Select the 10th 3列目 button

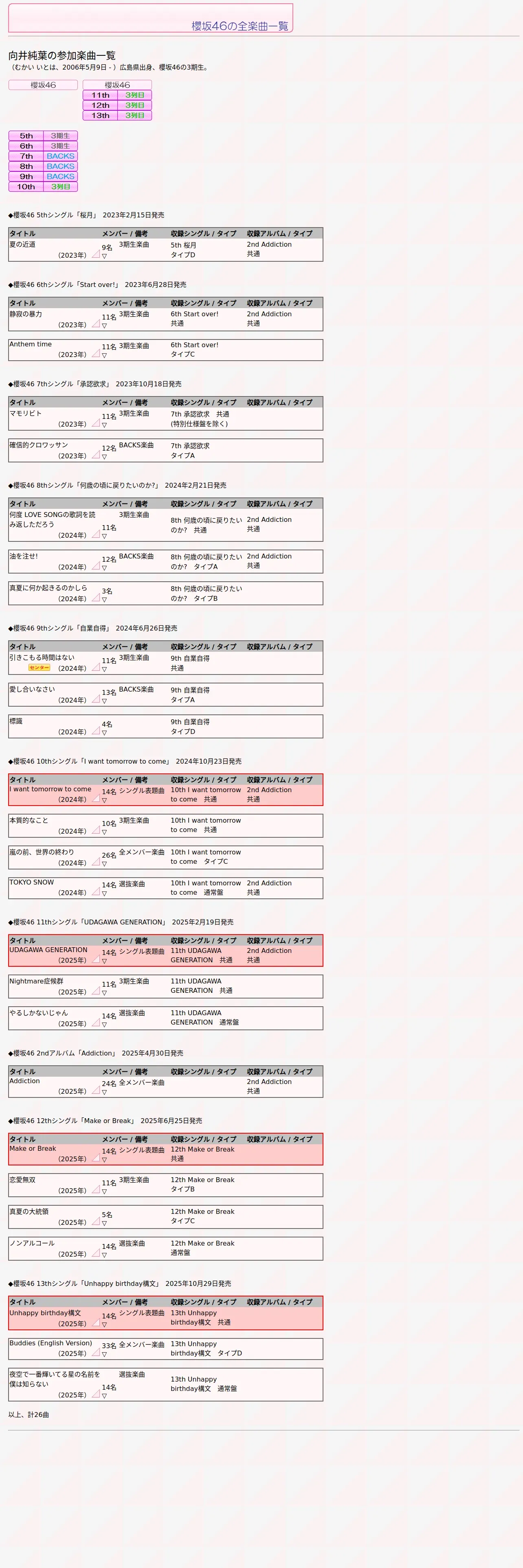click(x=43, y=187)
